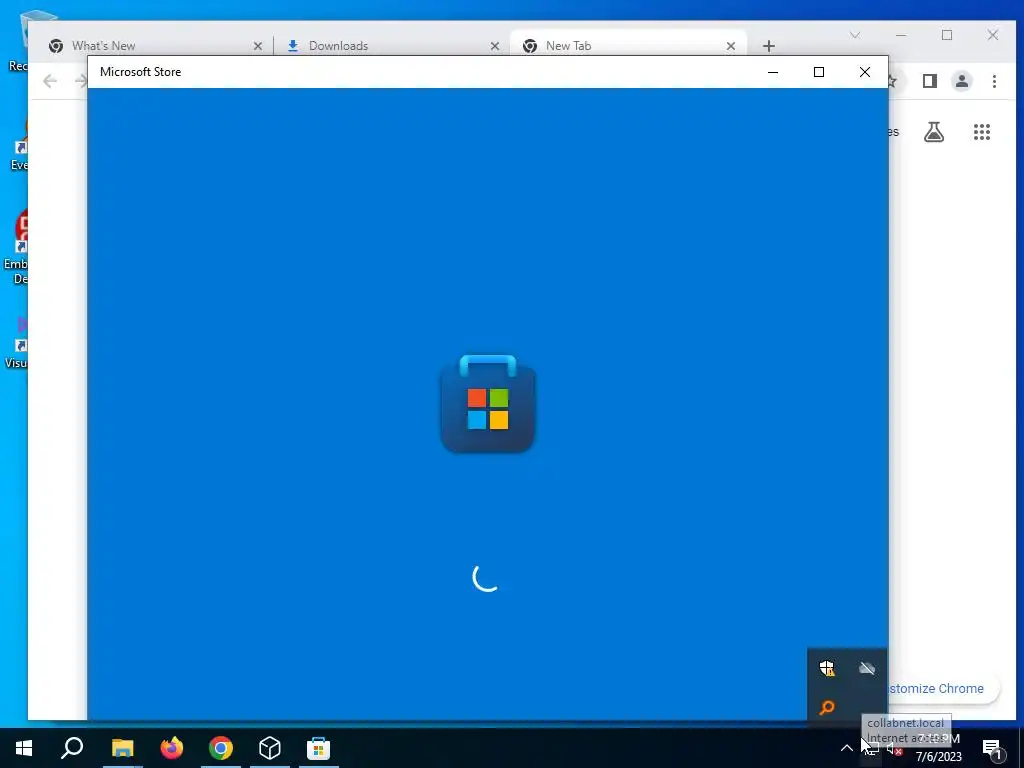
Task: Open the Google apps grid
Action: point(982,132)
